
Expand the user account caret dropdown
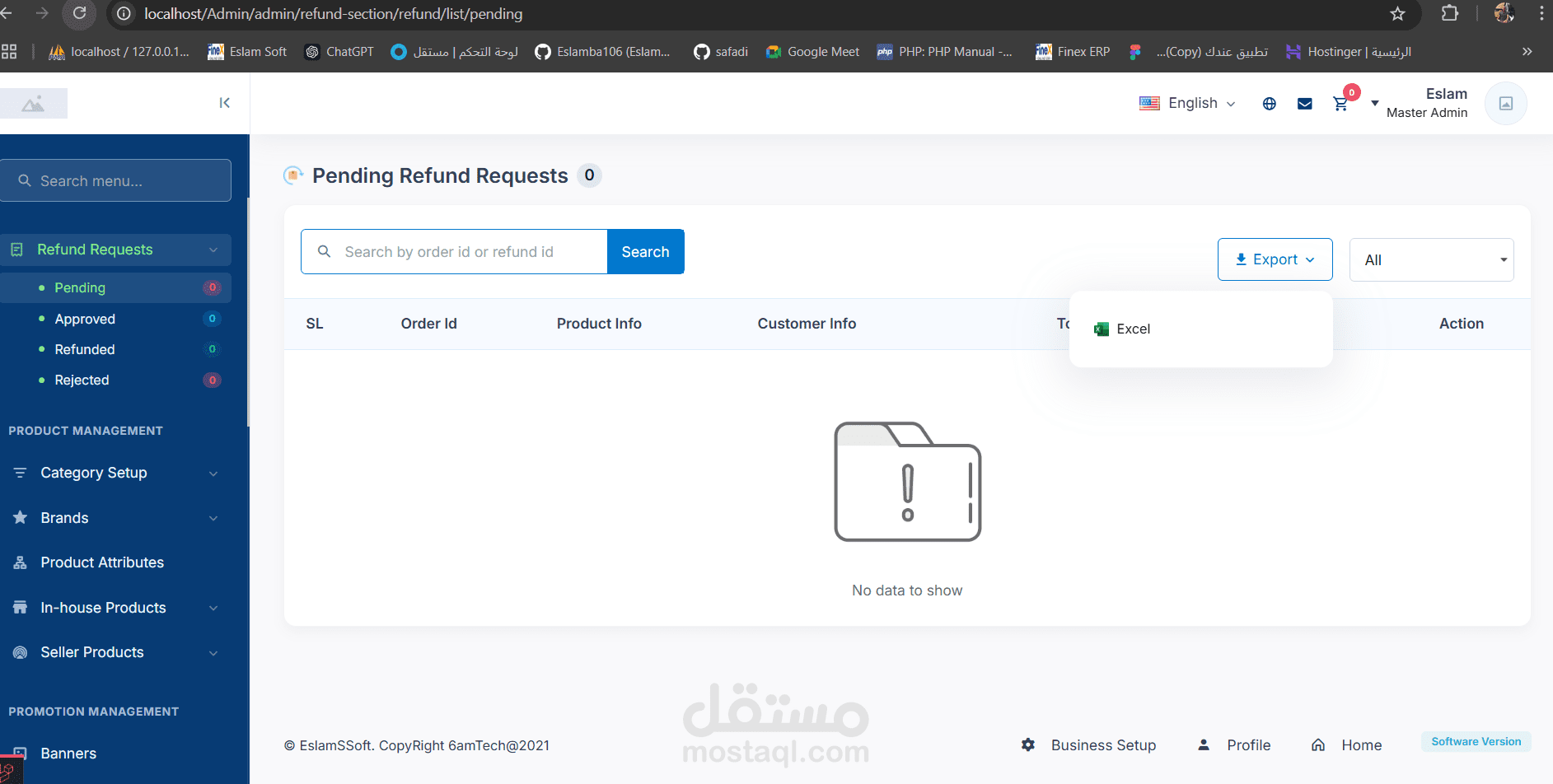coord(1374,104)
